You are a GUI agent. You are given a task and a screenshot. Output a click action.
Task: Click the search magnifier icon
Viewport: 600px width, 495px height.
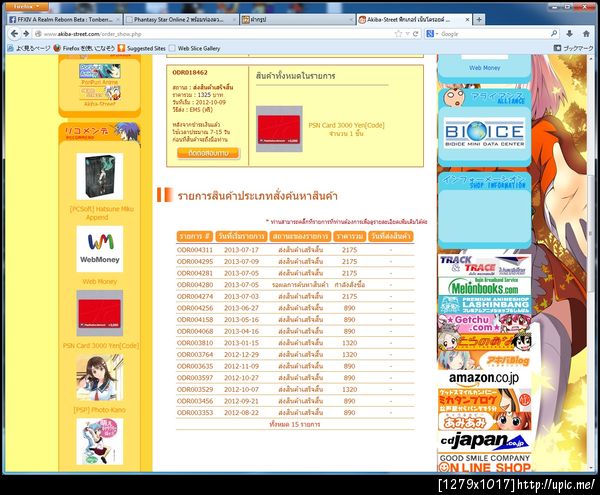554,34
